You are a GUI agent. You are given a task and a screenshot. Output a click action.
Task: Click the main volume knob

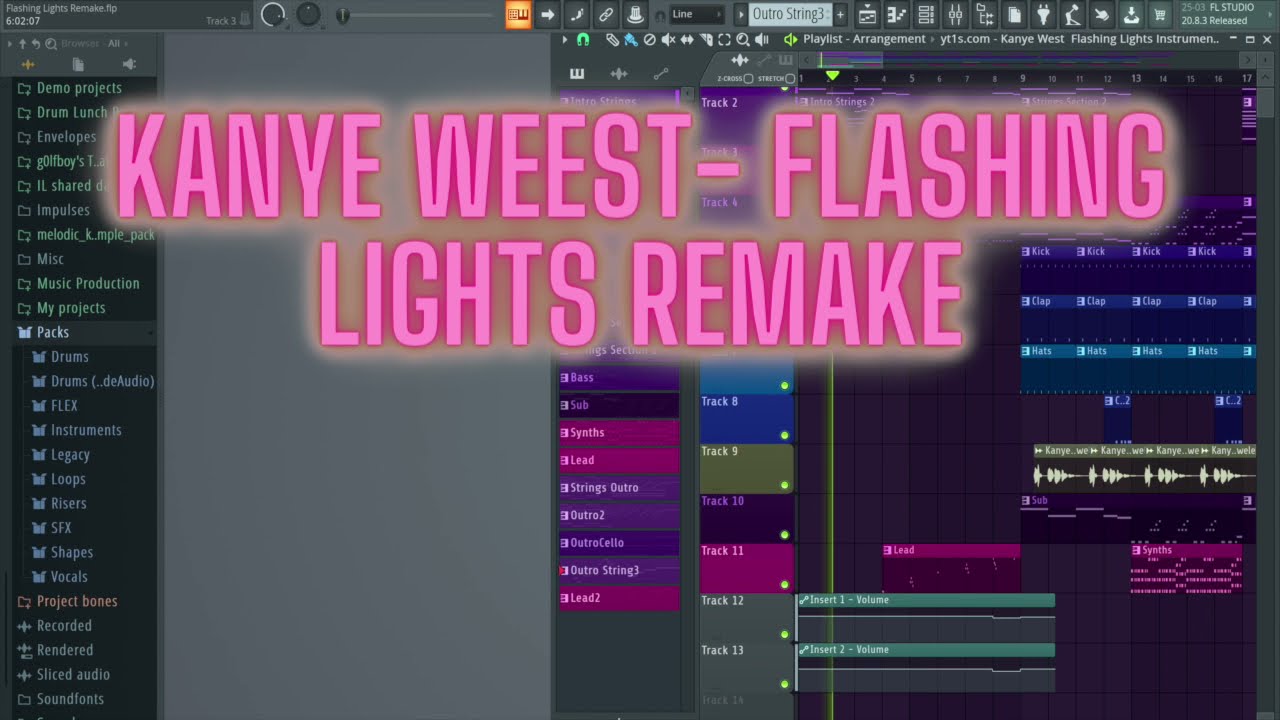tap(273, 14)
